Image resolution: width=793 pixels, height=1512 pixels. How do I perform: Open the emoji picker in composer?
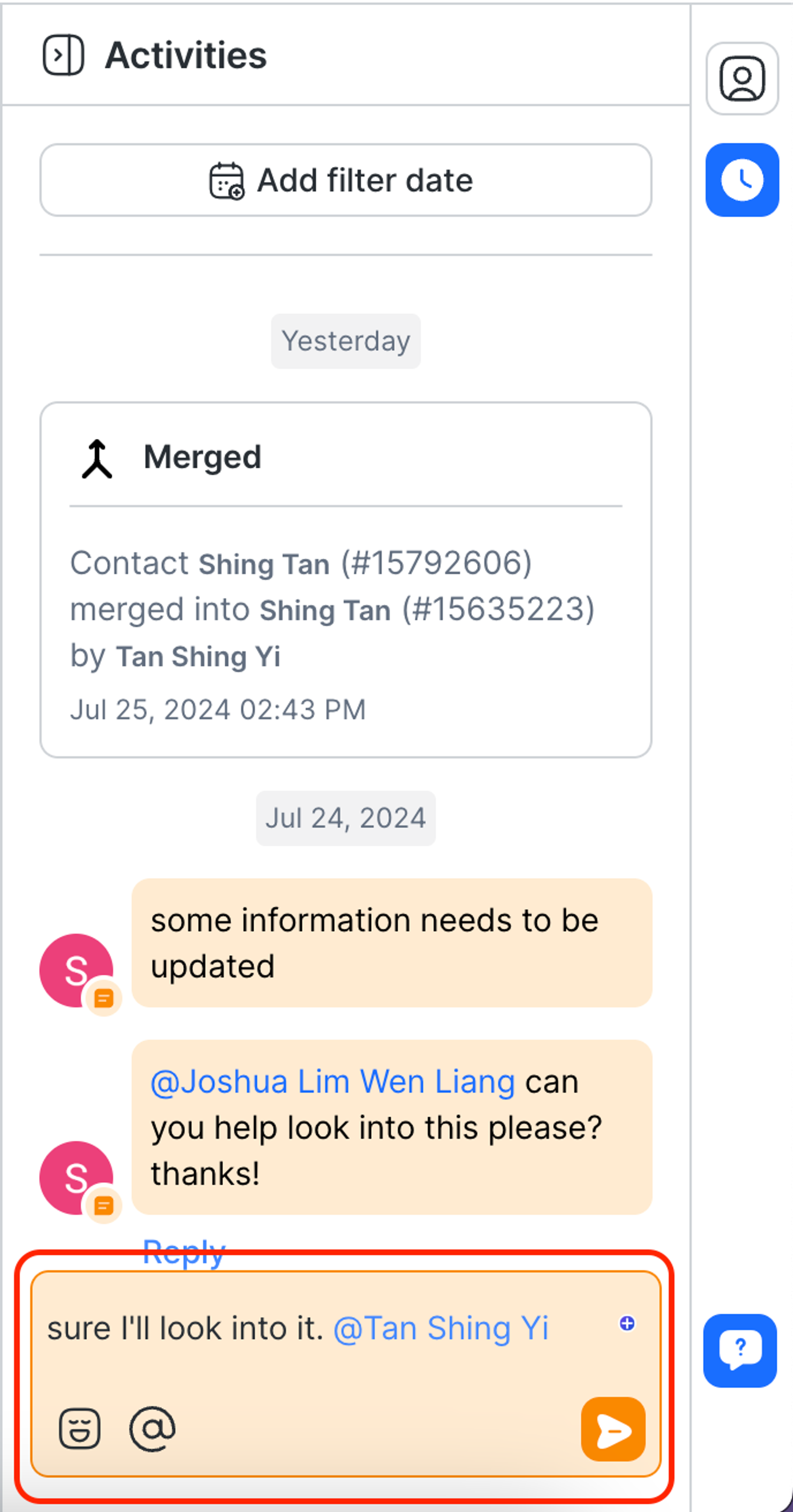(x=80, y=1429)
